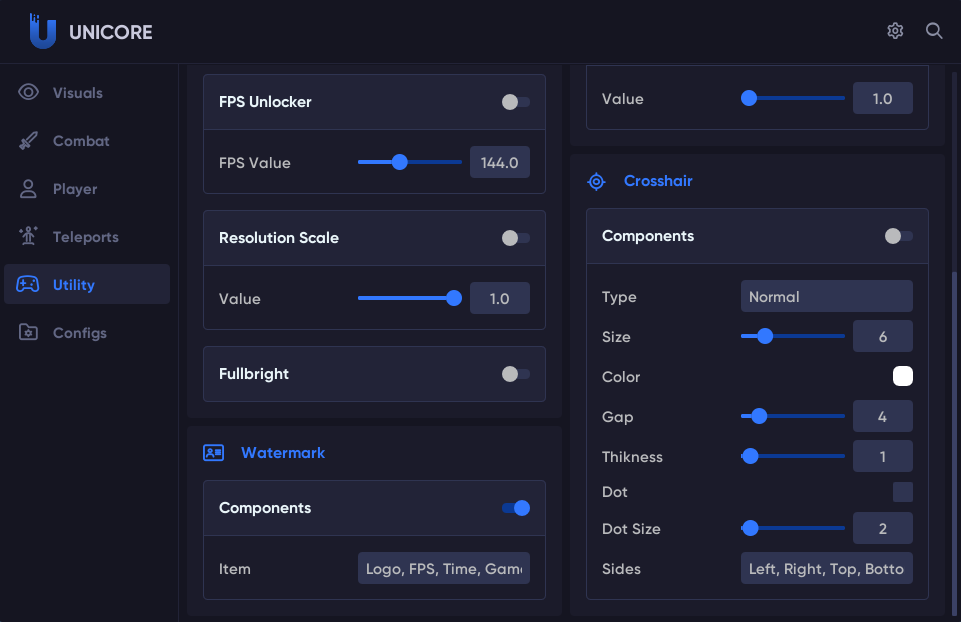Viewport: 961px width, 622px height.
Task: Check the crosshair Dot checkbox
Action: [902, 492]
